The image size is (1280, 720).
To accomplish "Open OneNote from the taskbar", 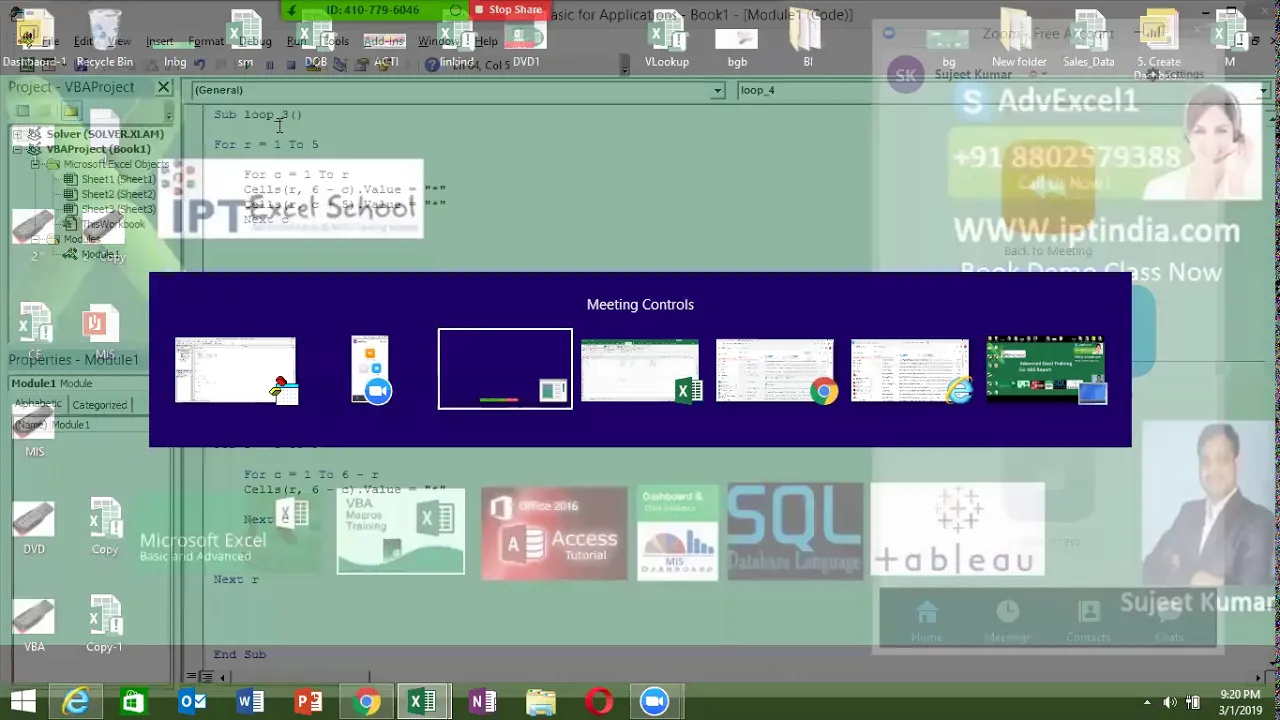I will click(x=482, y=702).
